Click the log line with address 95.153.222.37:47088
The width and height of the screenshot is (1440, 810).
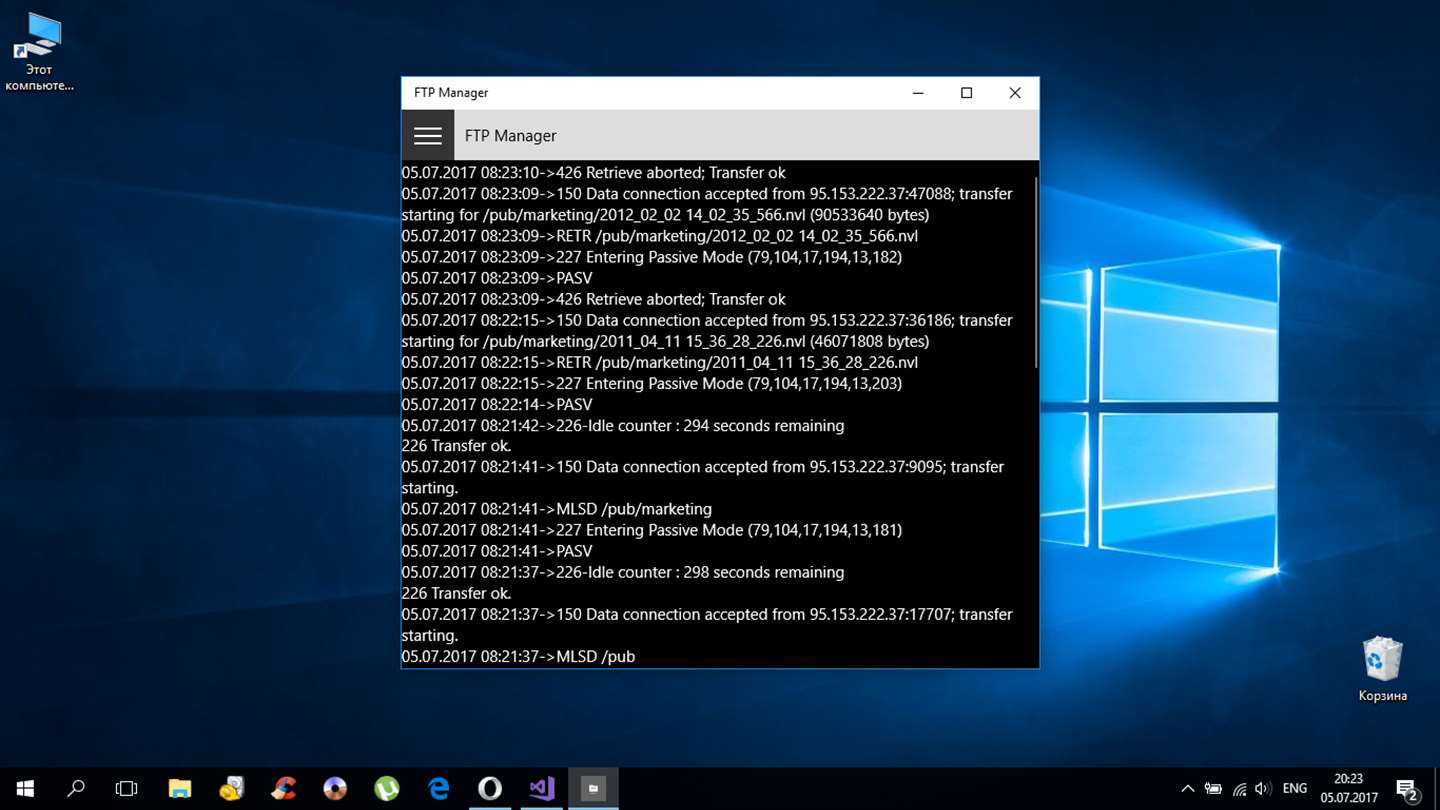coord(707,194)
